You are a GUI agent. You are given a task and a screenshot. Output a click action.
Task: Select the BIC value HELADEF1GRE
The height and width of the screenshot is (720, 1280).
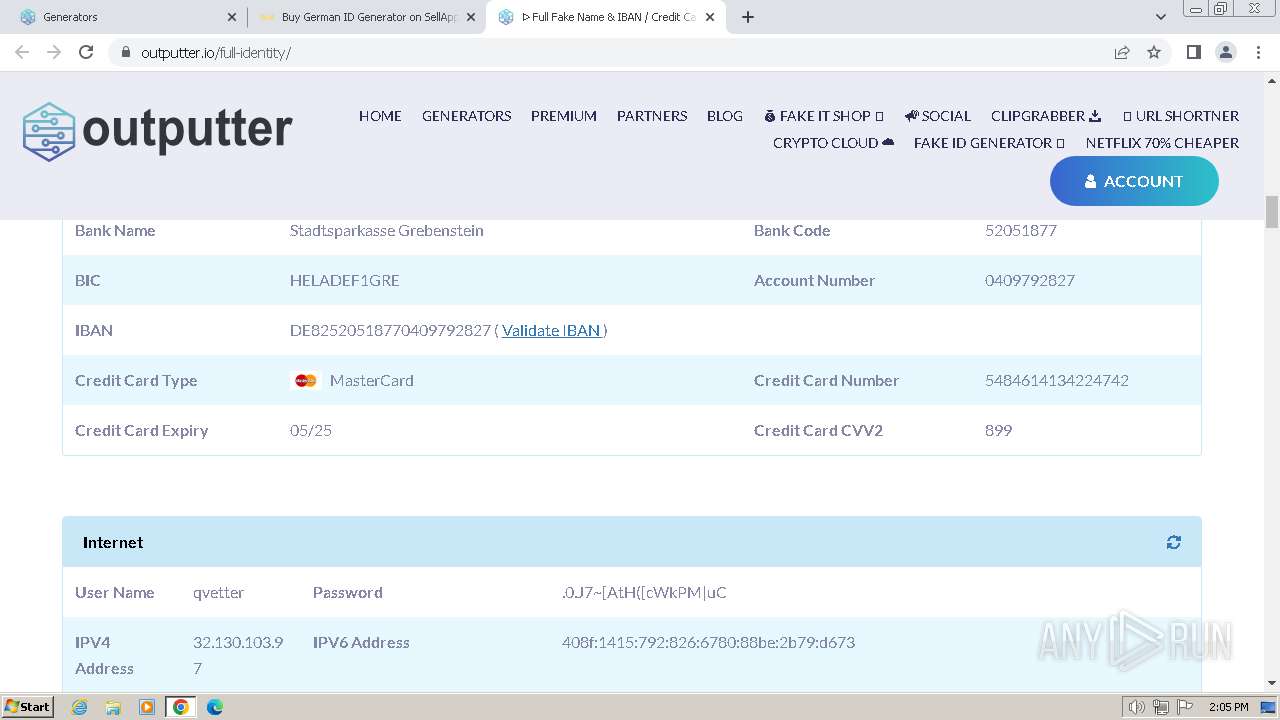(x=345, y=280)
